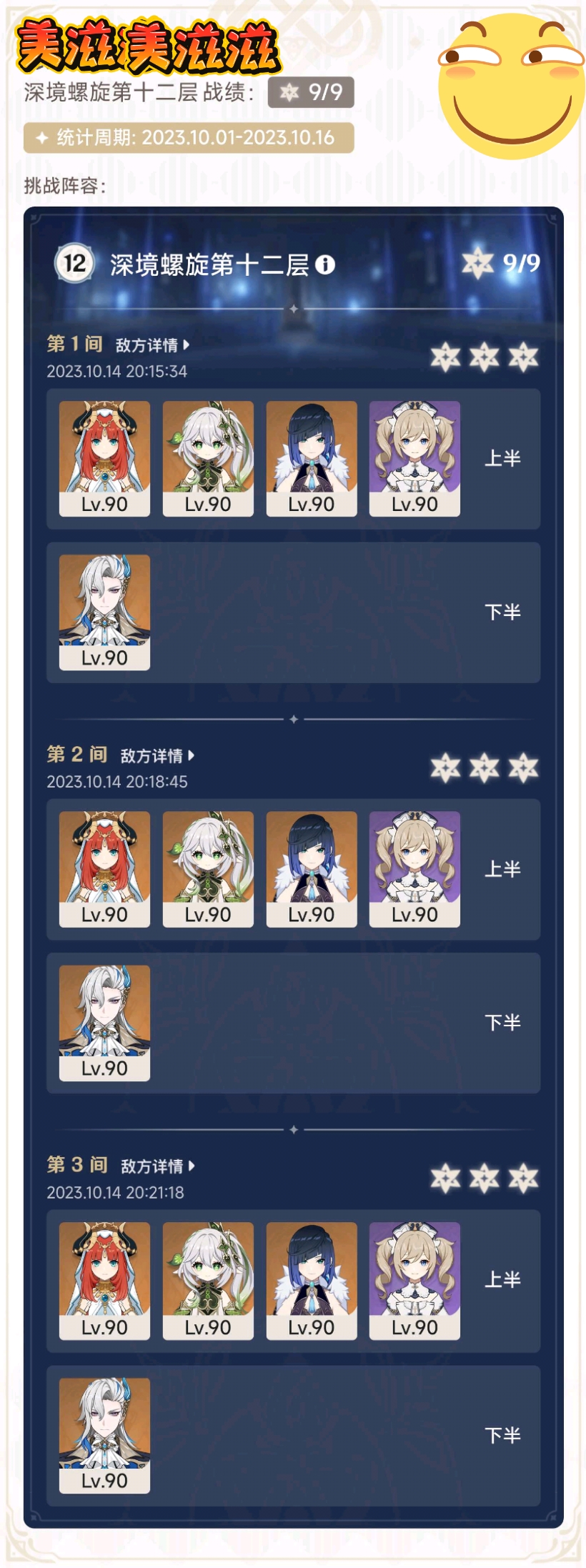This screenshot has height=1568, width=586.
Task: Click the middle star of chamber 3's rating
Action: (485, 1179)
